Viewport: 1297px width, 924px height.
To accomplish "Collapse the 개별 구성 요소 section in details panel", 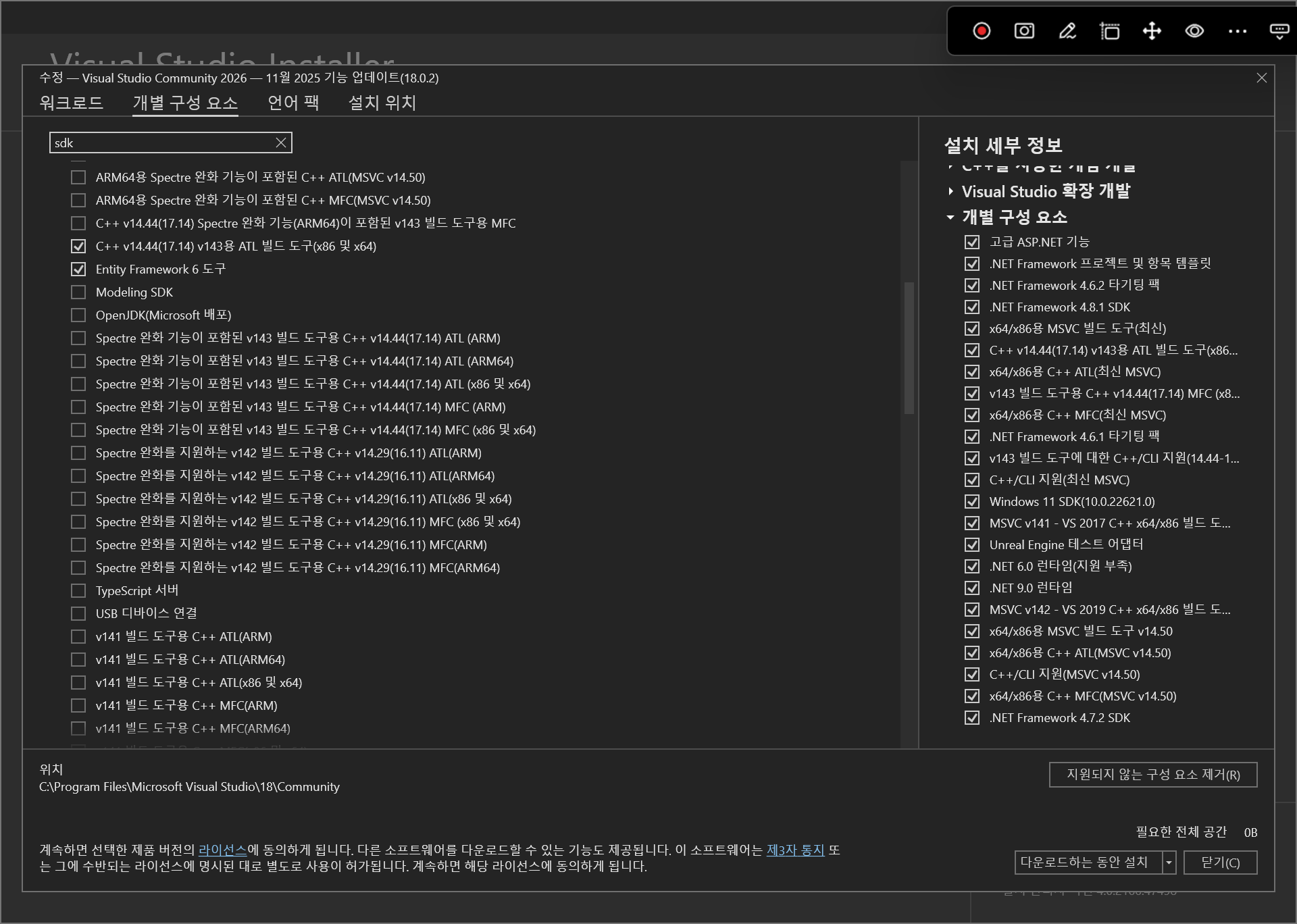I will 951,217.
